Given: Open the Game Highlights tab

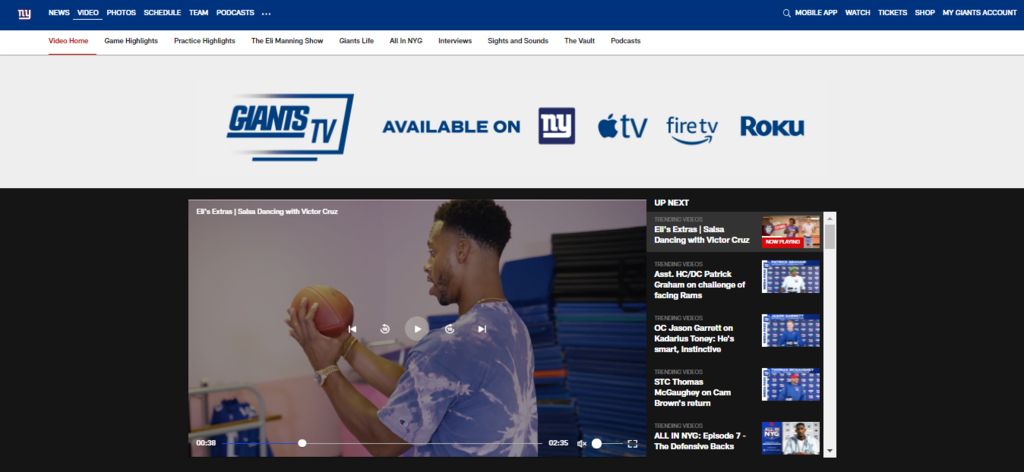Looking at the screenshot, I should 131,41.
